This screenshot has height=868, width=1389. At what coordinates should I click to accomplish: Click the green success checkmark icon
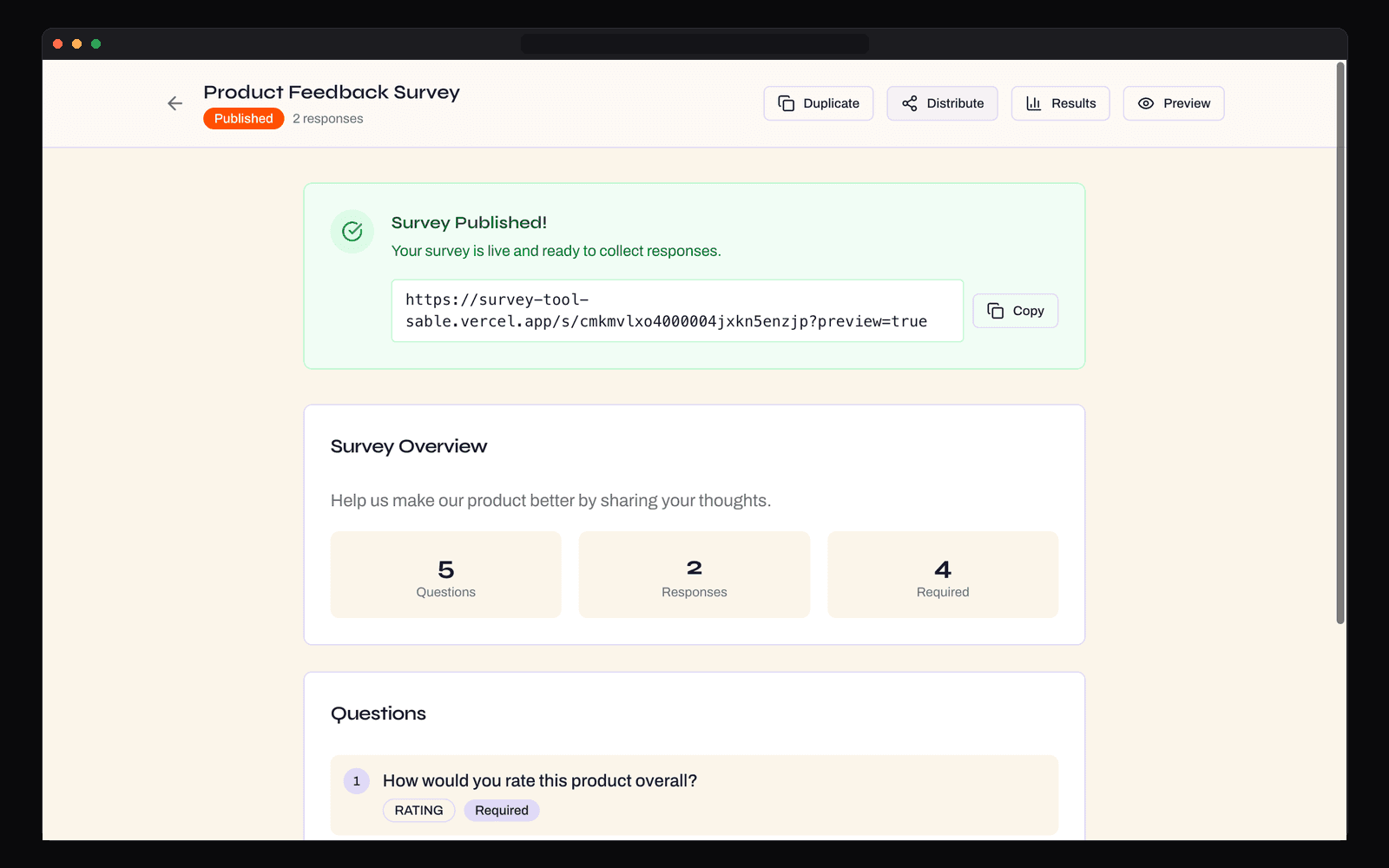[x=352, y=231]
